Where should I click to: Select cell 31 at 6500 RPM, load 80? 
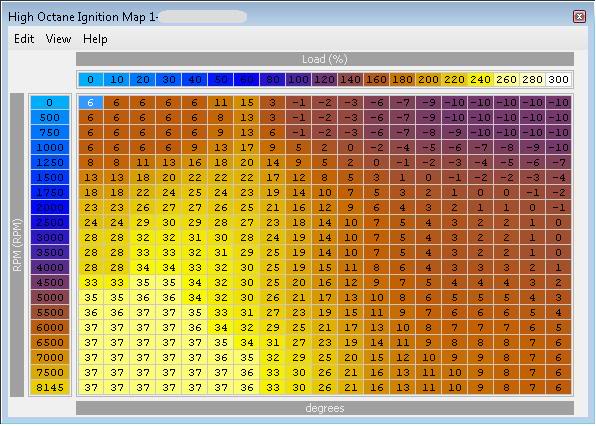click(273, 342)
